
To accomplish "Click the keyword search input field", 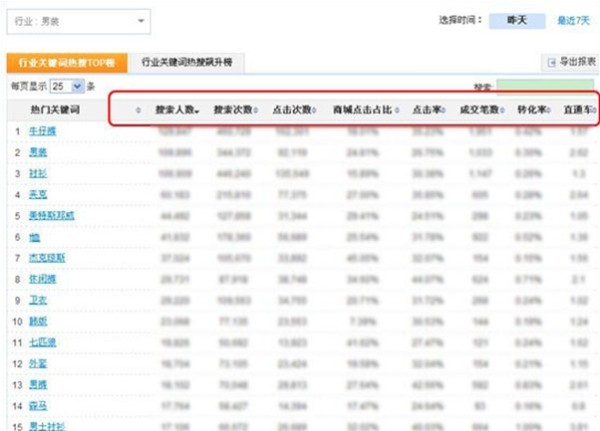I will point(546,87).
